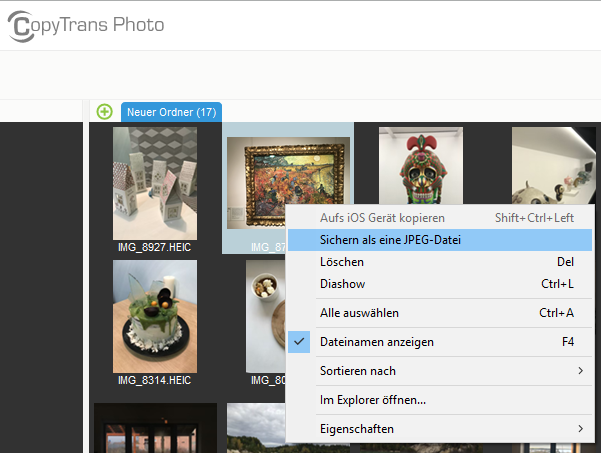601x453 pixels.
Task: Select the cloudy landscape thumbnail
Action: pos(256,428)
